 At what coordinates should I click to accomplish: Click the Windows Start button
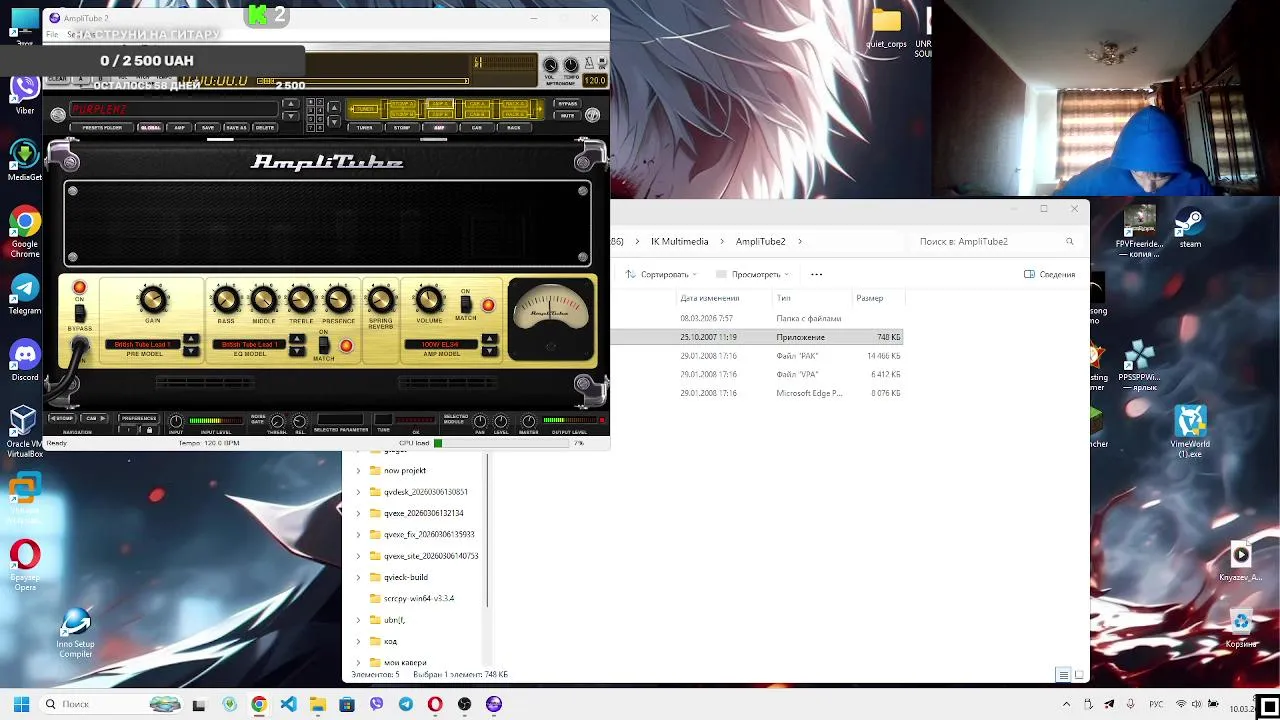point(21,704)
